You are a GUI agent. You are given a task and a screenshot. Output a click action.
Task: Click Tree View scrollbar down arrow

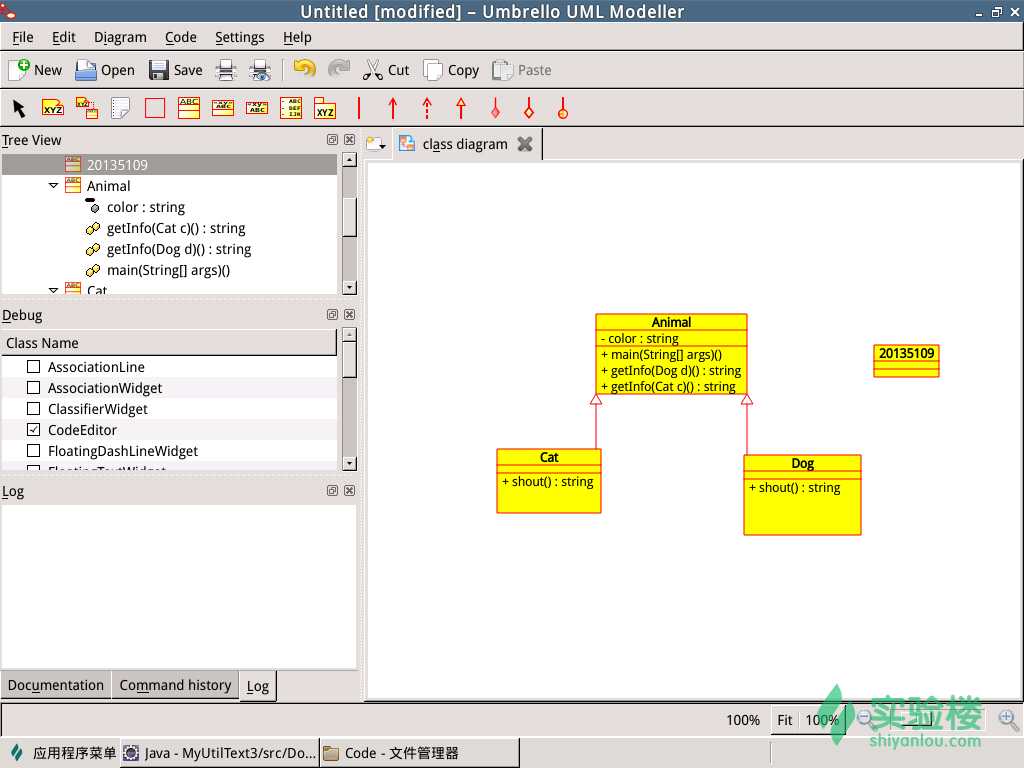coord(349,287)
